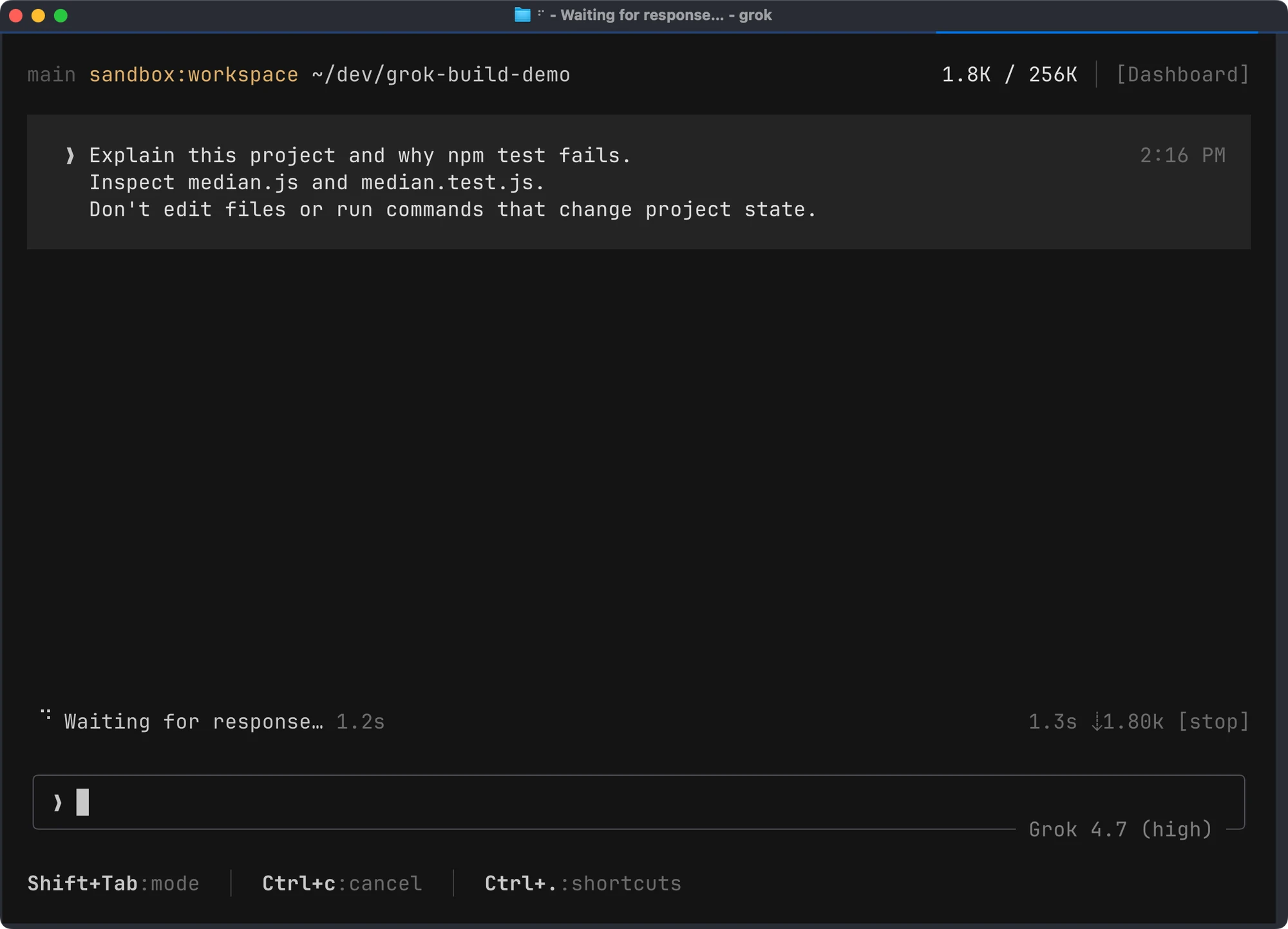The width and height of the screenshot is (1288, 929).
Task: Click the spinner icon beside Waiting status
Action: (x=46, y=715)
